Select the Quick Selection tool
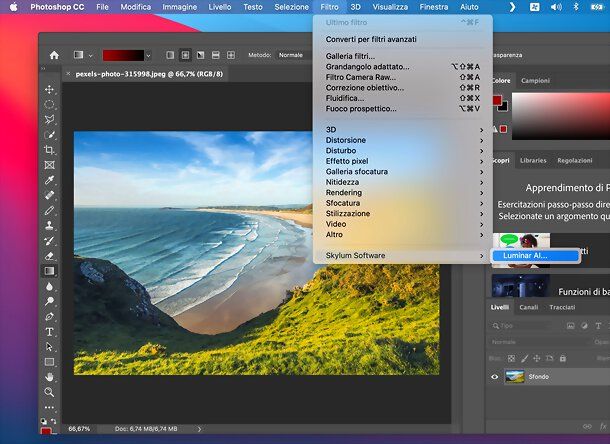 49,135
